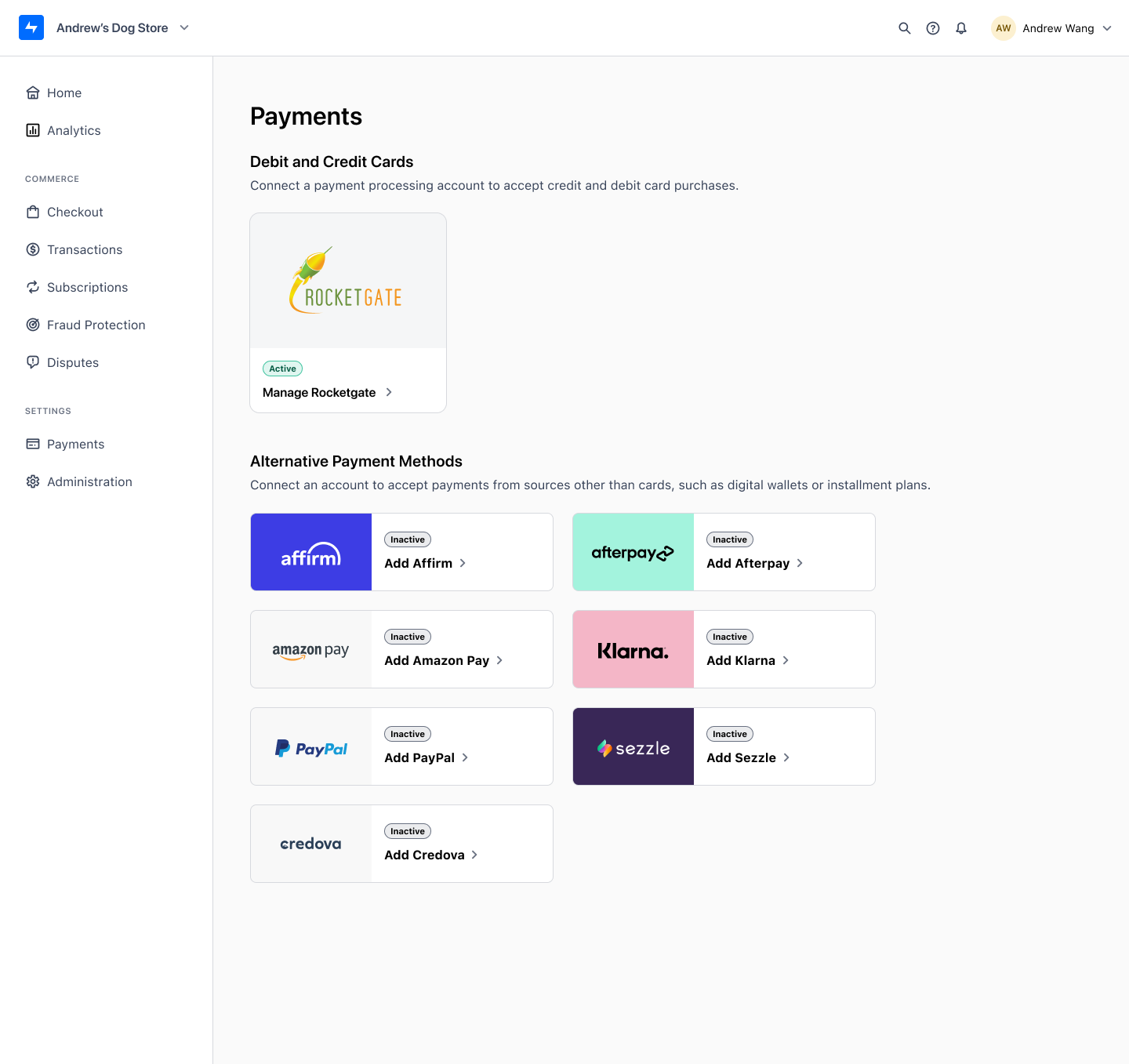1129x1064 pixels.
Task: Click the chevron next to Add Amazon Pay
Action: coord(499,660)
